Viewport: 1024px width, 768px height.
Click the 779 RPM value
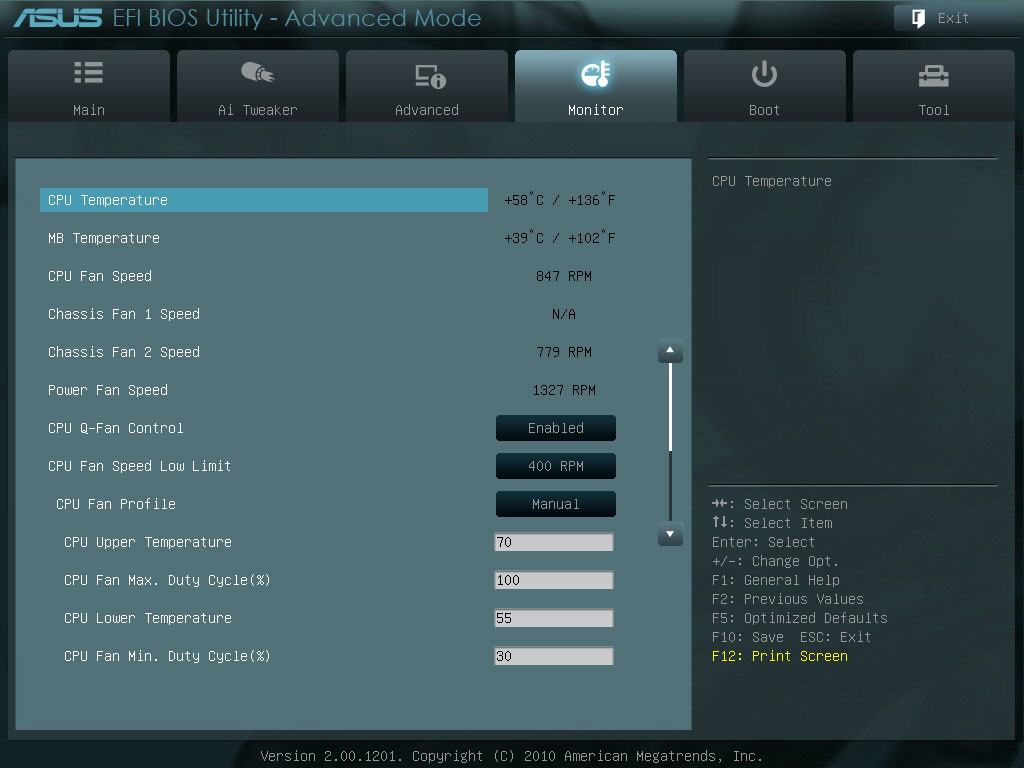pos(564,352)
